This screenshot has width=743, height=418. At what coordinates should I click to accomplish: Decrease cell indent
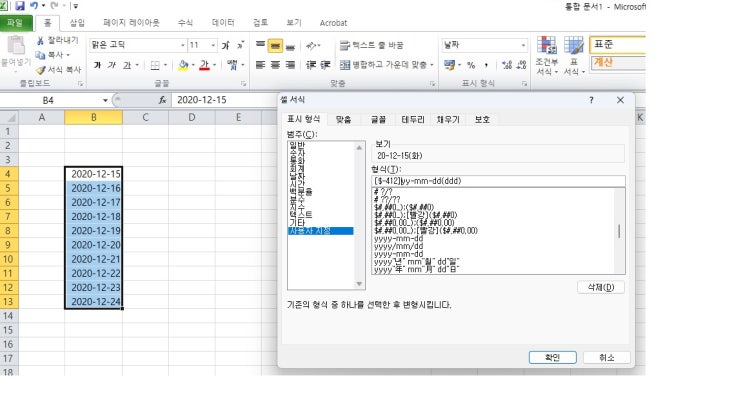tap(311, 65)
